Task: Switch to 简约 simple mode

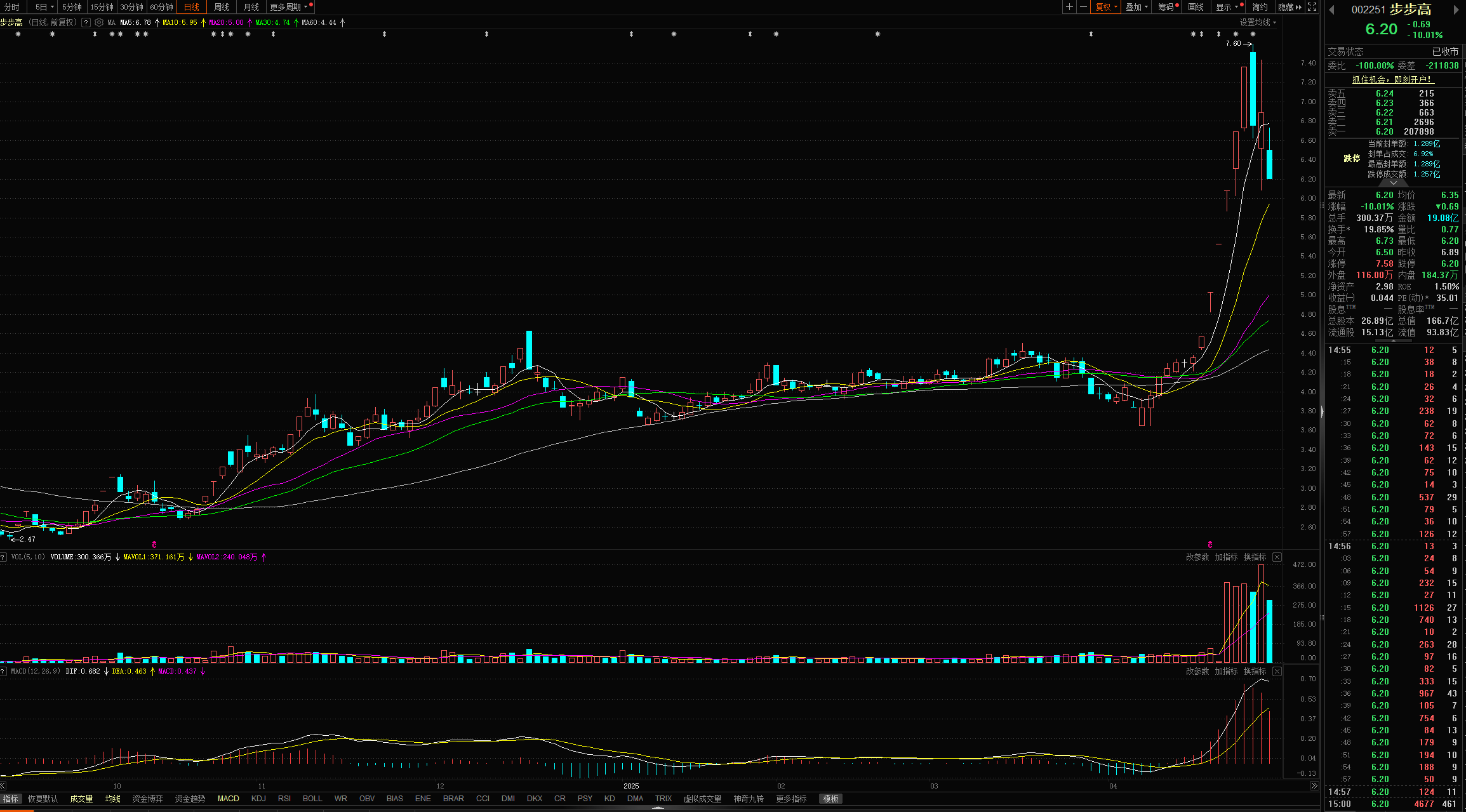Action: (x=1260, y=7)
